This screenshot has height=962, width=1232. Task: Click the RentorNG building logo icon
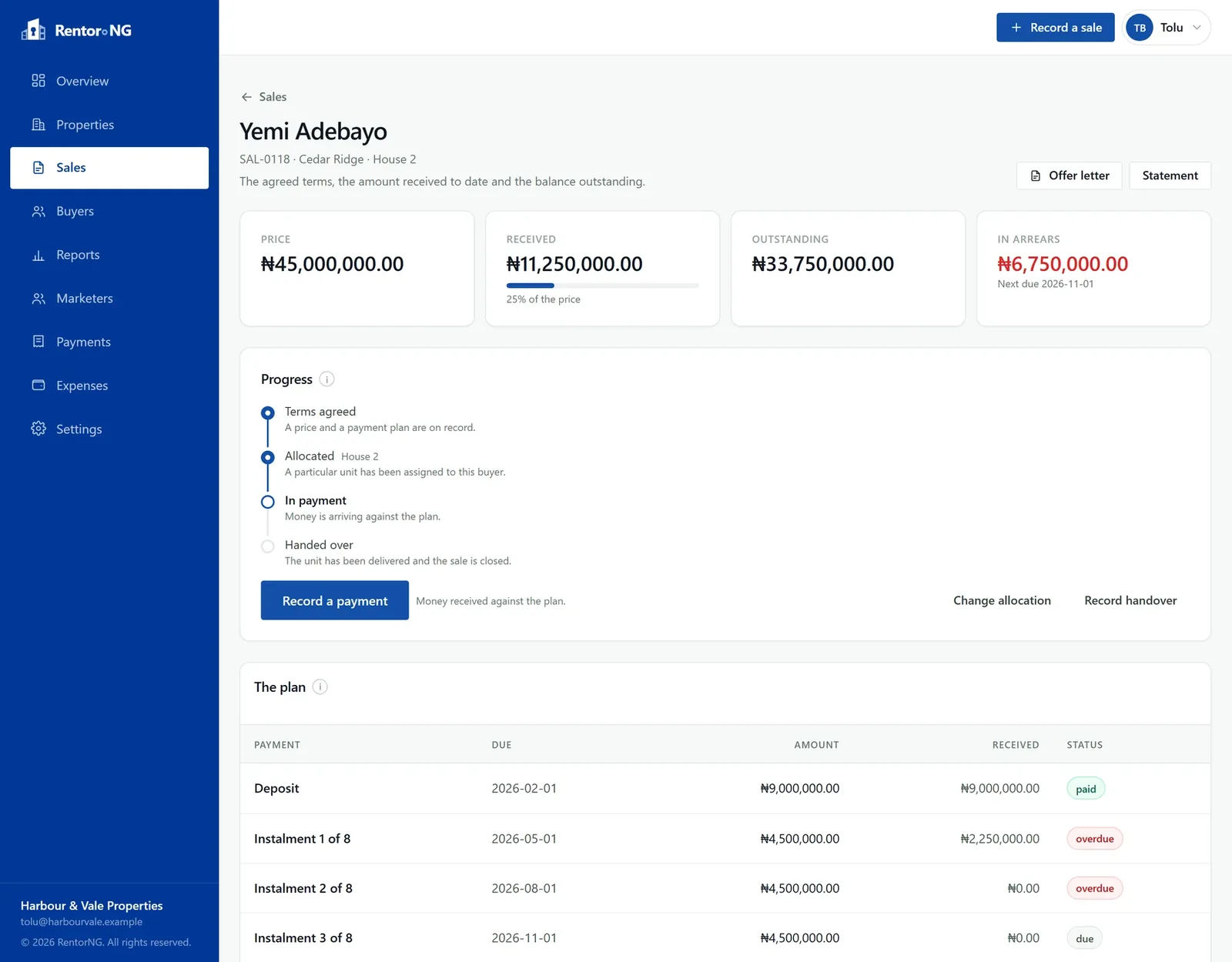[x=33, y=29]
